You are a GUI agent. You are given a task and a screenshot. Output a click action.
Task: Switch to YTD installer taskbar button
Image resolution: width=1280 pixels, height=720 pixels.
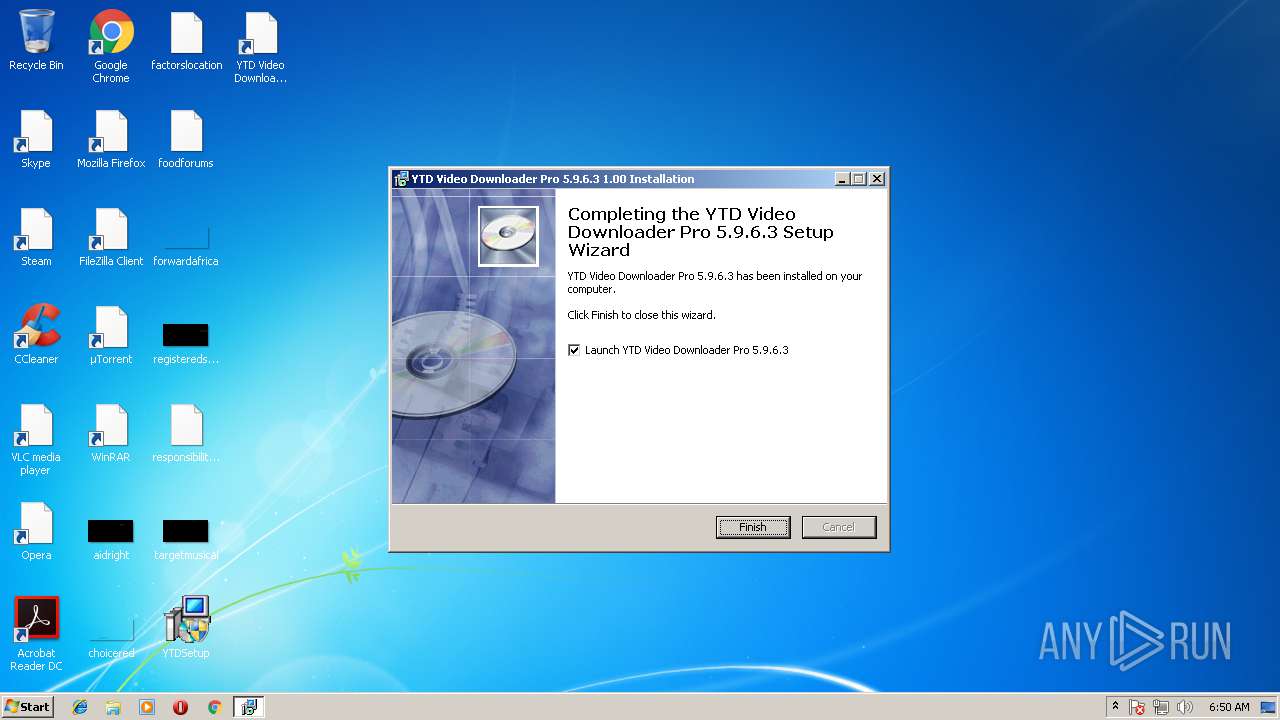[x=249, y=707]
